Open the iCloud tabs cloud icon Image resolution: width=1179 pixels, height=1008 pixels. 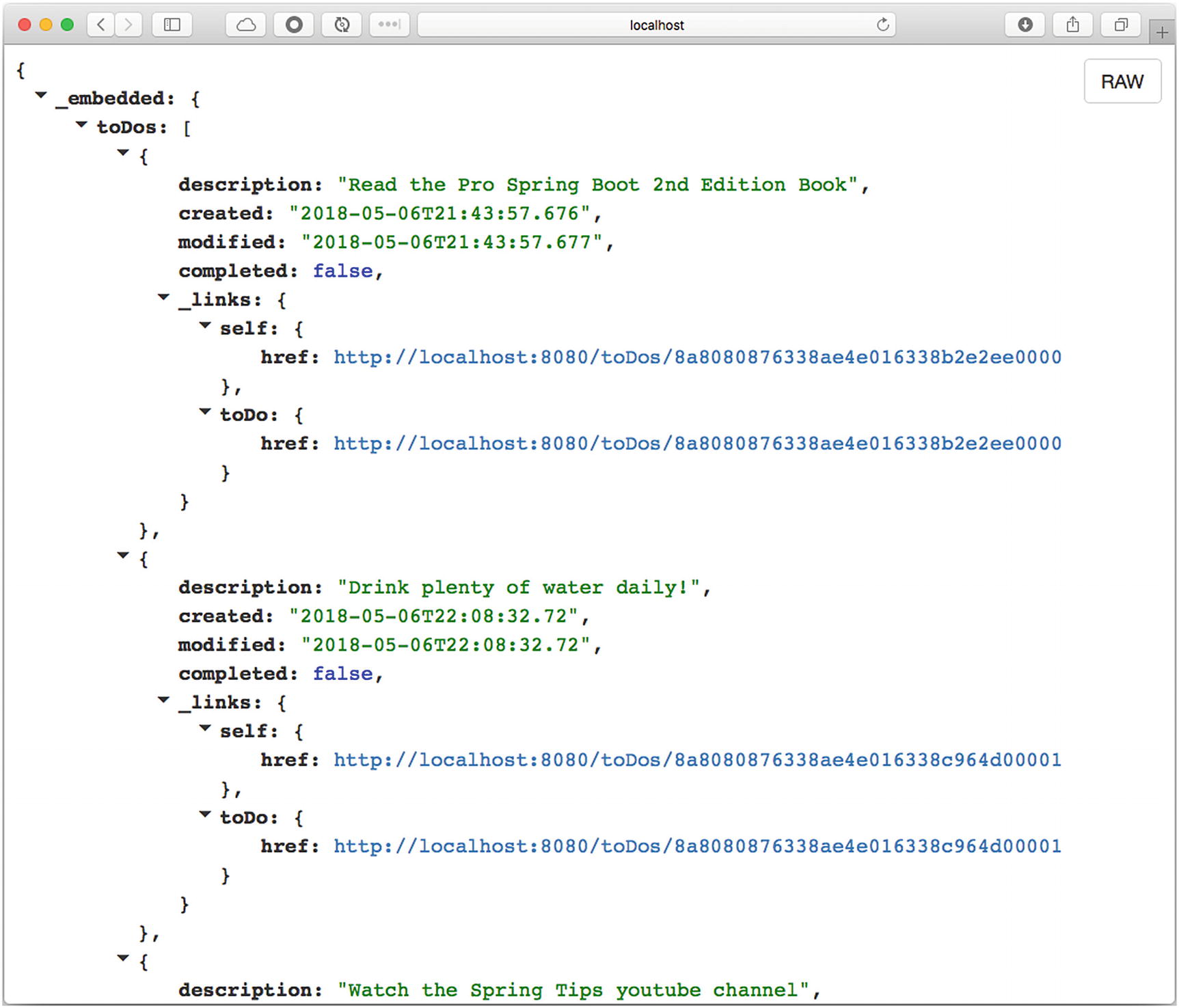[246, 25]
